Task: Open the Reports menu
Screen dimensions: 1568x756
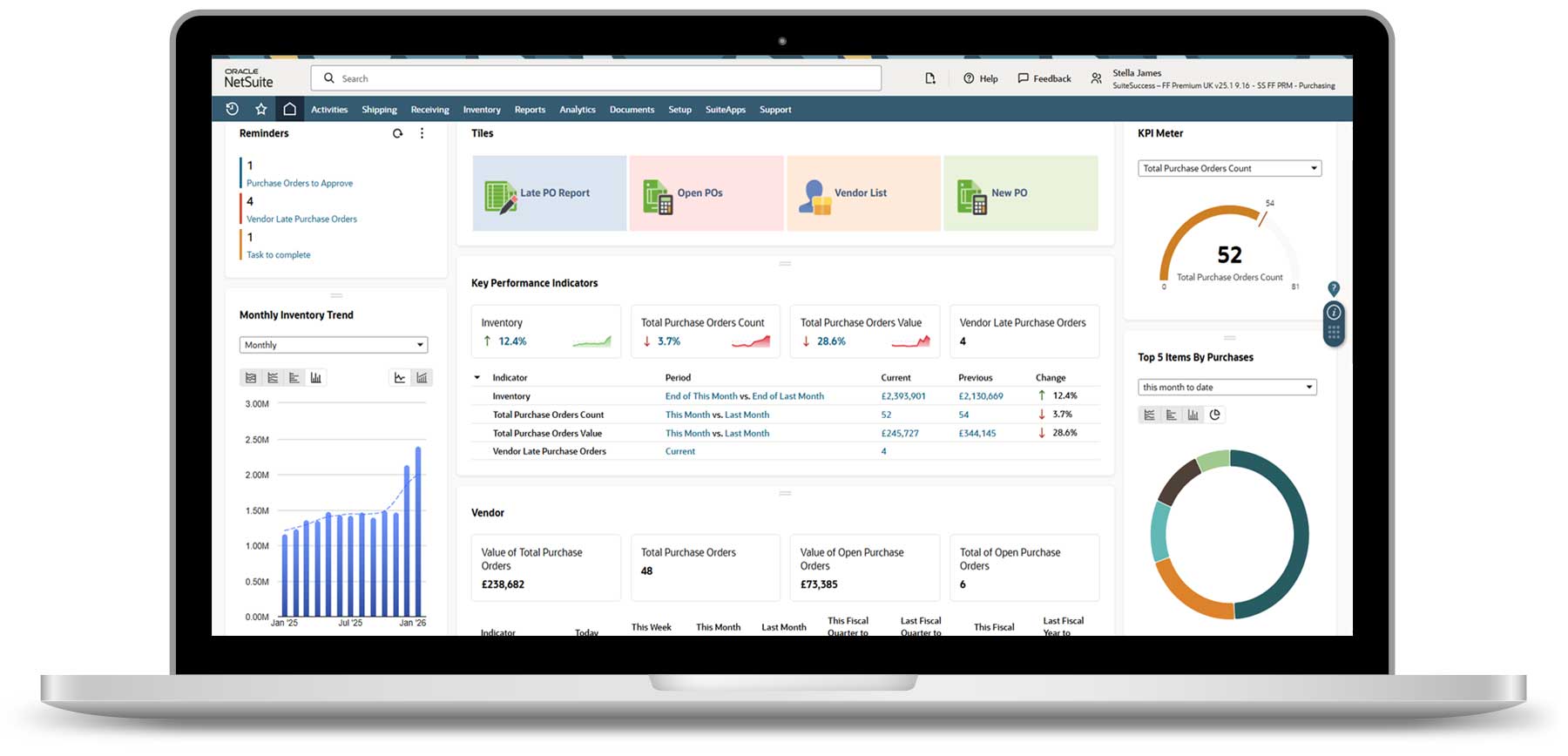Action: coord(530,110)
